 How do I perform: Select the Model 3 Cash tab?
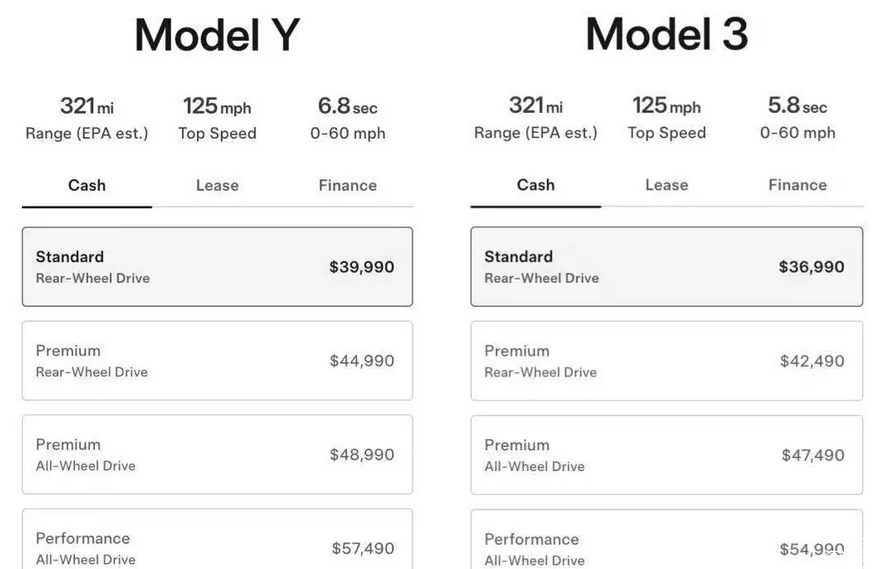point(536,185)
